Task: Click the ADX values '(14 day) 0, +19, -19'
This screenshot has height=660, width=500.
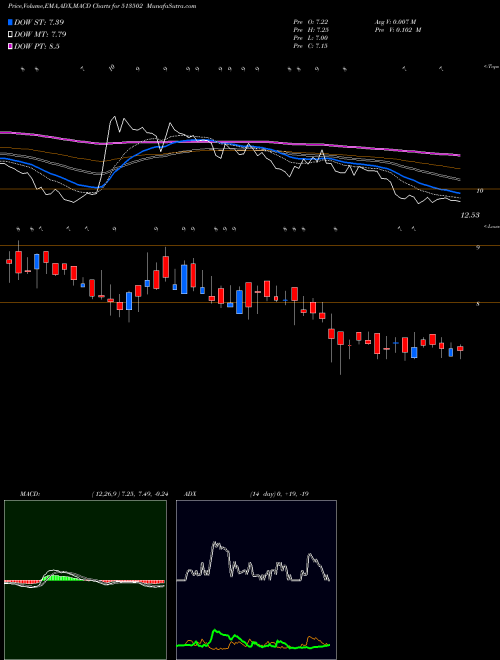Action: point(279,494)
